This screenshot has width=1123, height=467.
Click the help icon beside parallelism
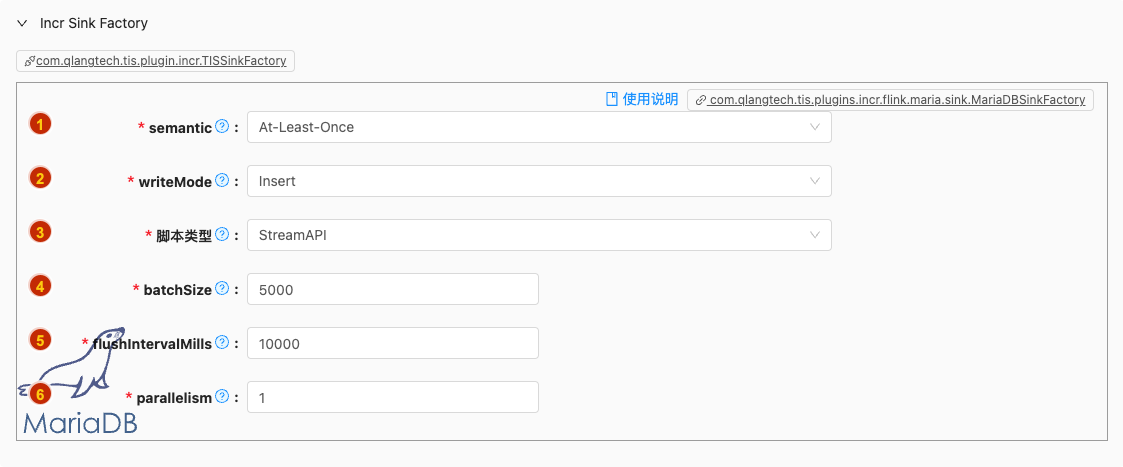click(222, 397)
